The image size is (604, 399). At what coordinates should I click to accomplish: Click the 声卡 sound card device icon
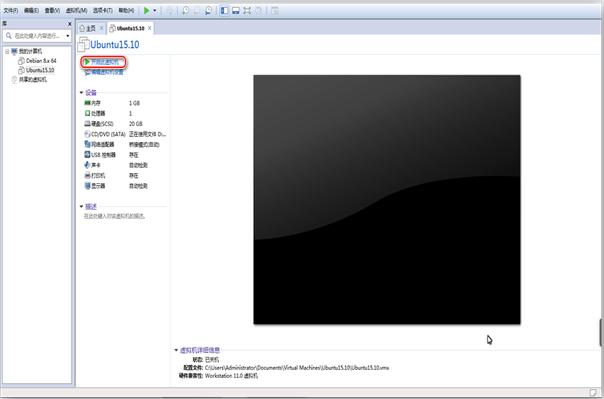coord(87,165)
